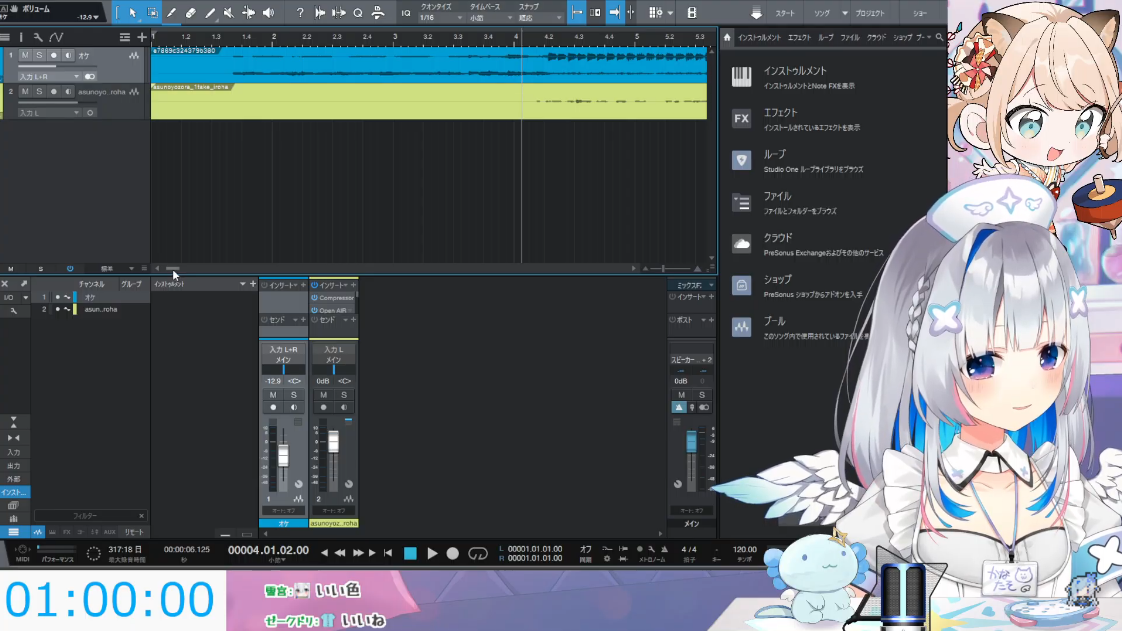Click the リモート button in mixer
The image size is (1122, 631).
pos(135,532)
